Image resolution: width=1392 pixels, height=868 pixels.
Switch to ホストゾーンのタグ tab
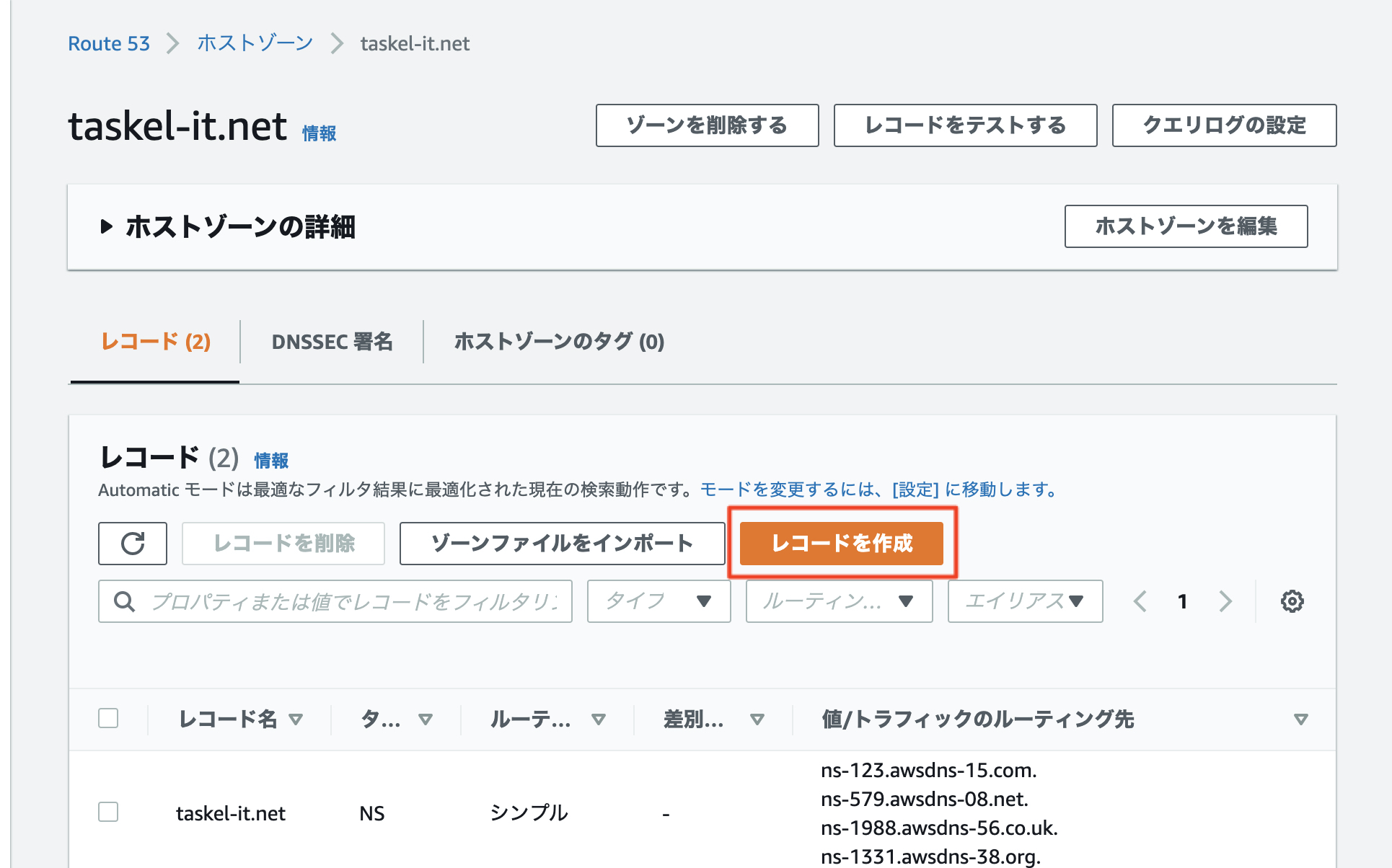[x=559, y=342]
